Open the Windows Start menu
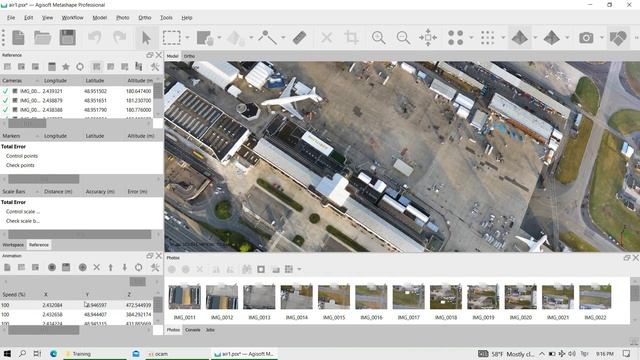The width and height of the screenshot is (640, 360). click(x=7, y=353)
